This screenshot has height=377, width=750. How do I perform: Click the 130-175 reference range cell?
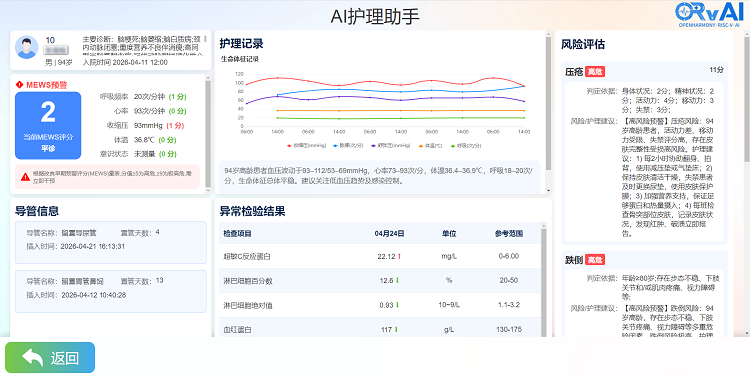point(509,330)
